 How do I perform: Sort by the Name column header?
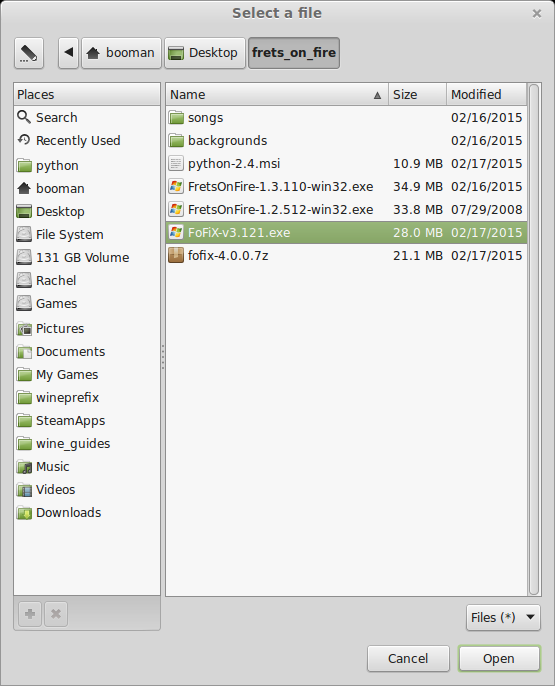pyautogui.click(x=277, y=94)
